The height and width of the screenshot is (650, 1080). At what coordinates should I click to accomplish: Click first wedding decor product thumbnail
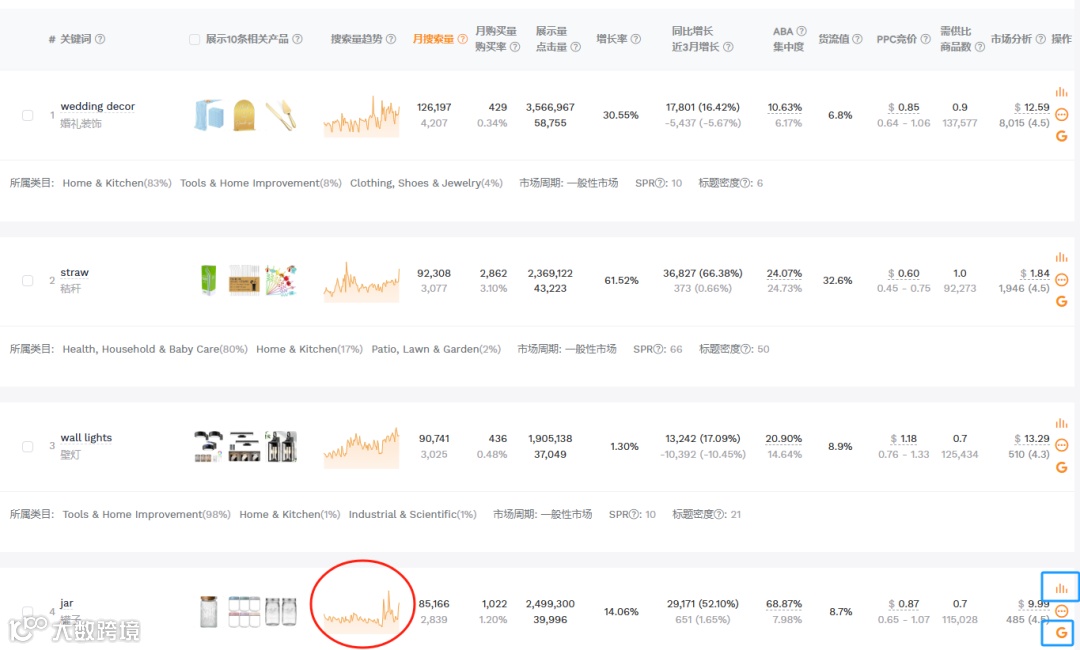point(209,115)
